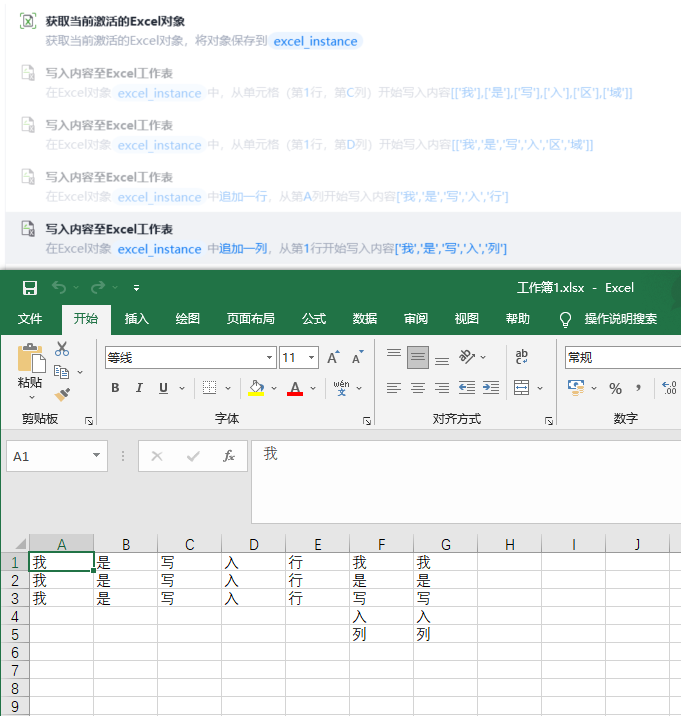This screenshot has height=716, width=681.
Task: Select the Format Painter brush
Action: point(62,394)
